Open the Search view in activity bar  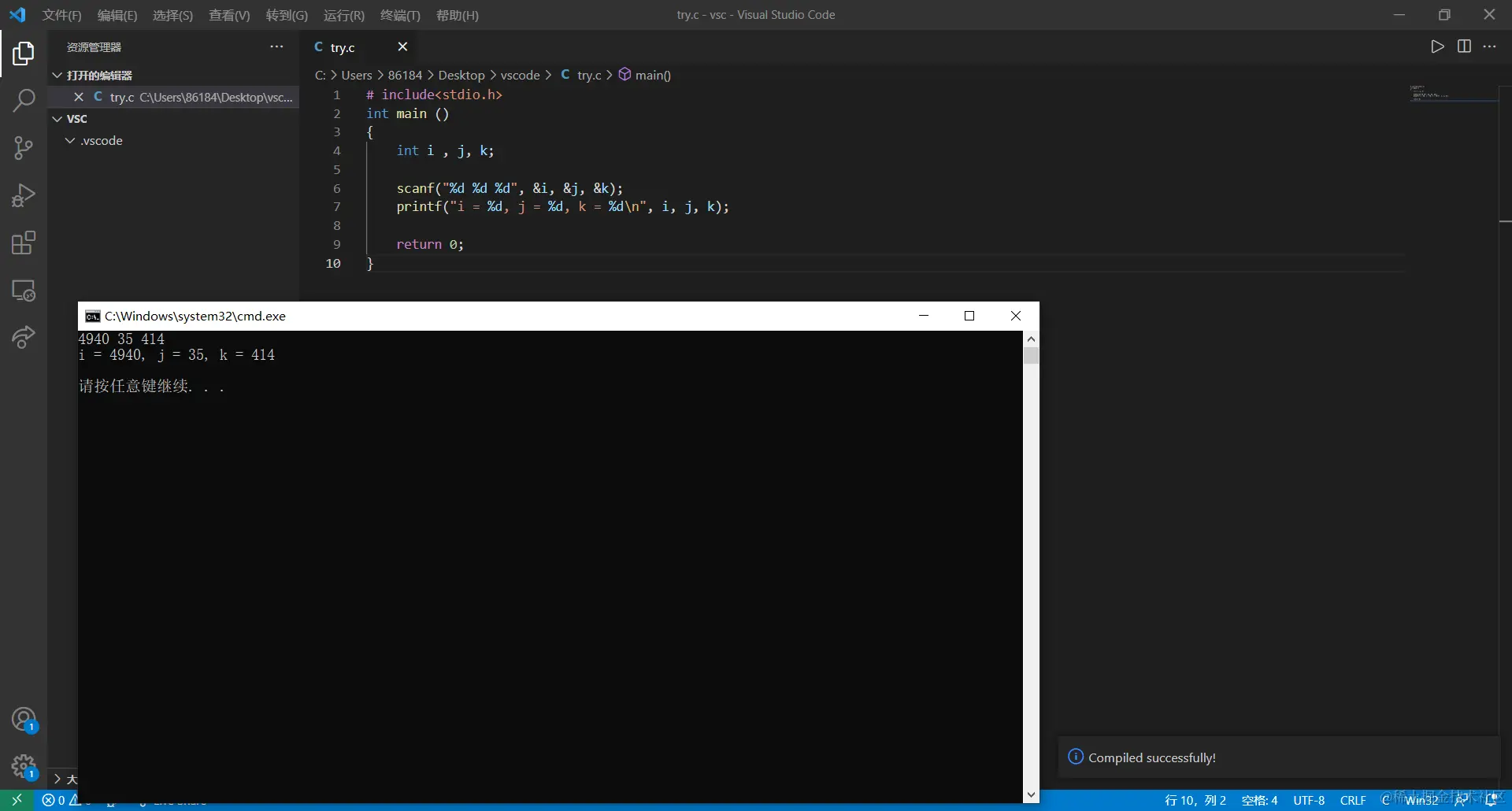24,100
